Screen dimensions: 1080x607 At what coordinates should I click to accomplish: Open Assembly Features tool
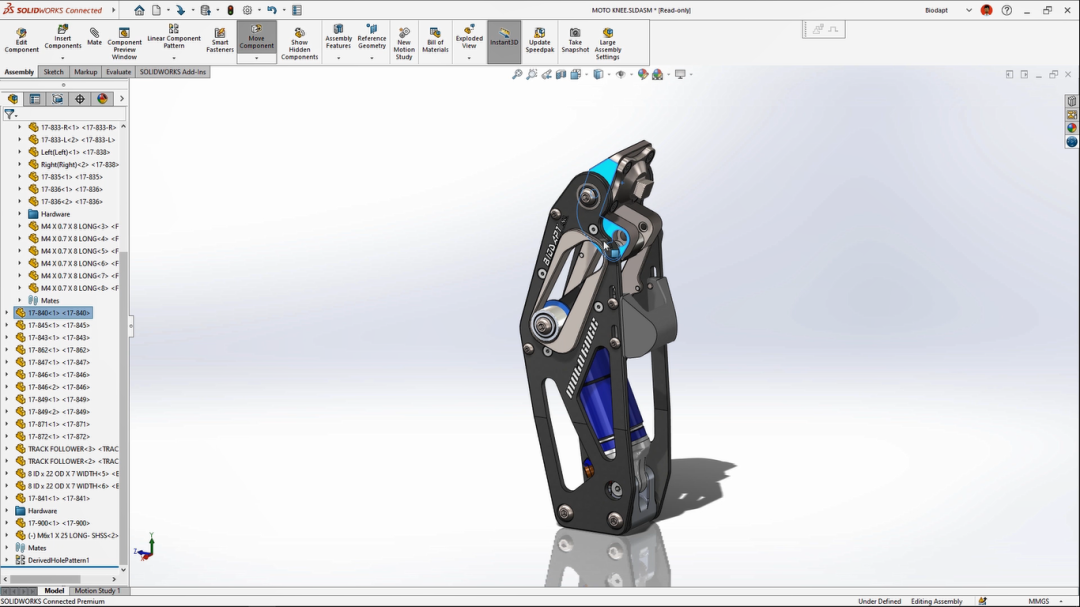coord(338,37)
